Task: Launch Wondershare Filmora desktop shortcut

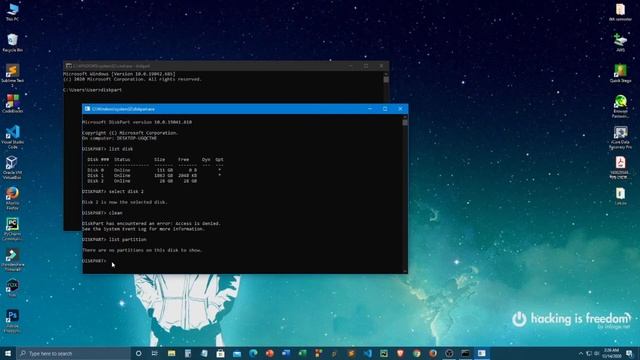Action: pos(12,260)
